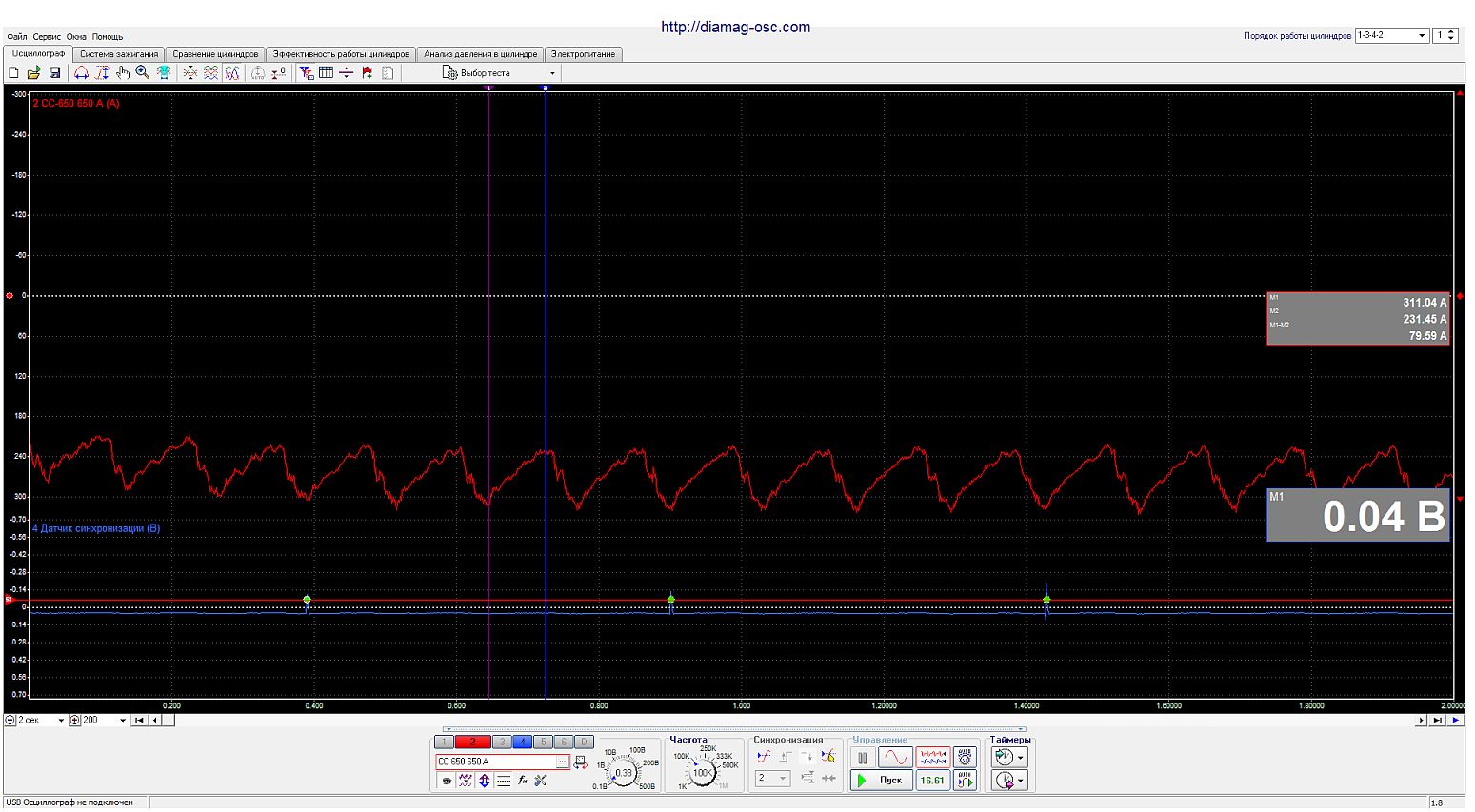
Task: Open the fx math function icon
Action: [522, 781]
